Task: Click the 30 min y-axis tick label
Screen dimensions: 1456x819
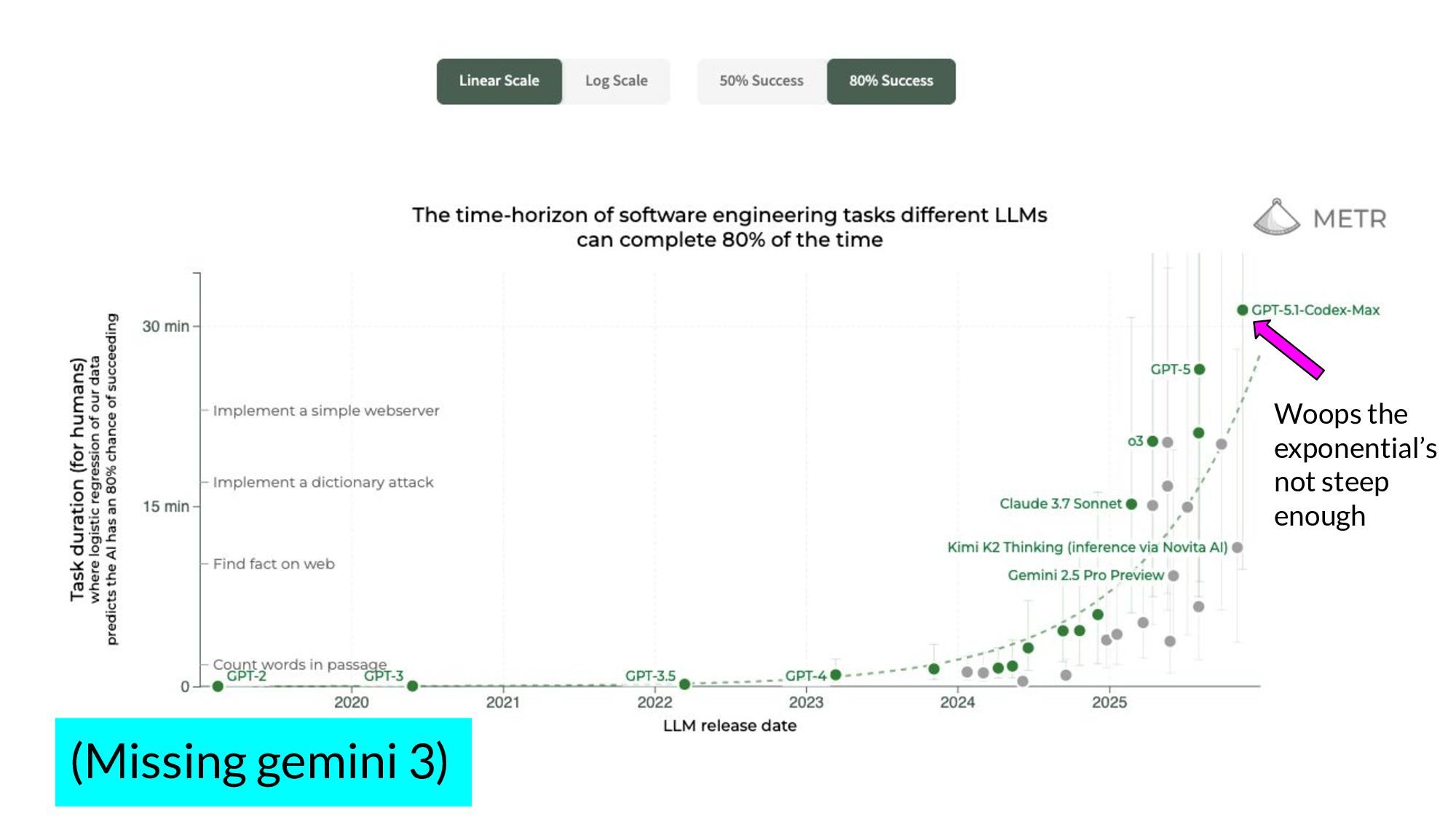Action: (x=165, y=326)
